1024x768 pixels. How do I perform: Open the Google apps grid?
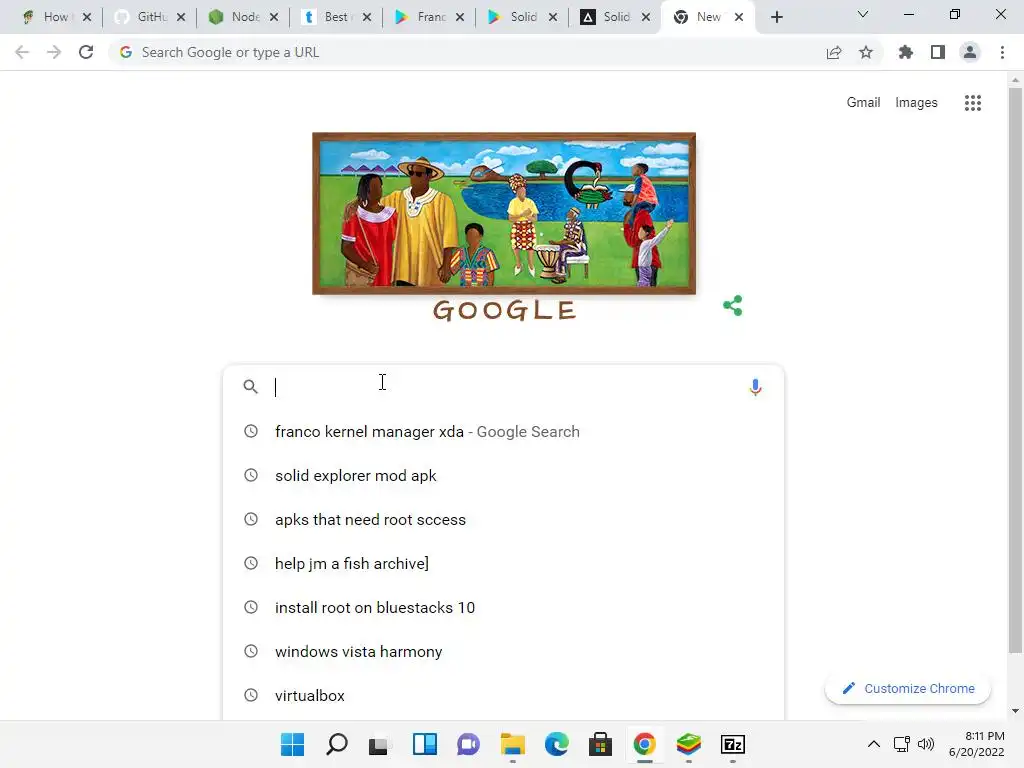973,103
